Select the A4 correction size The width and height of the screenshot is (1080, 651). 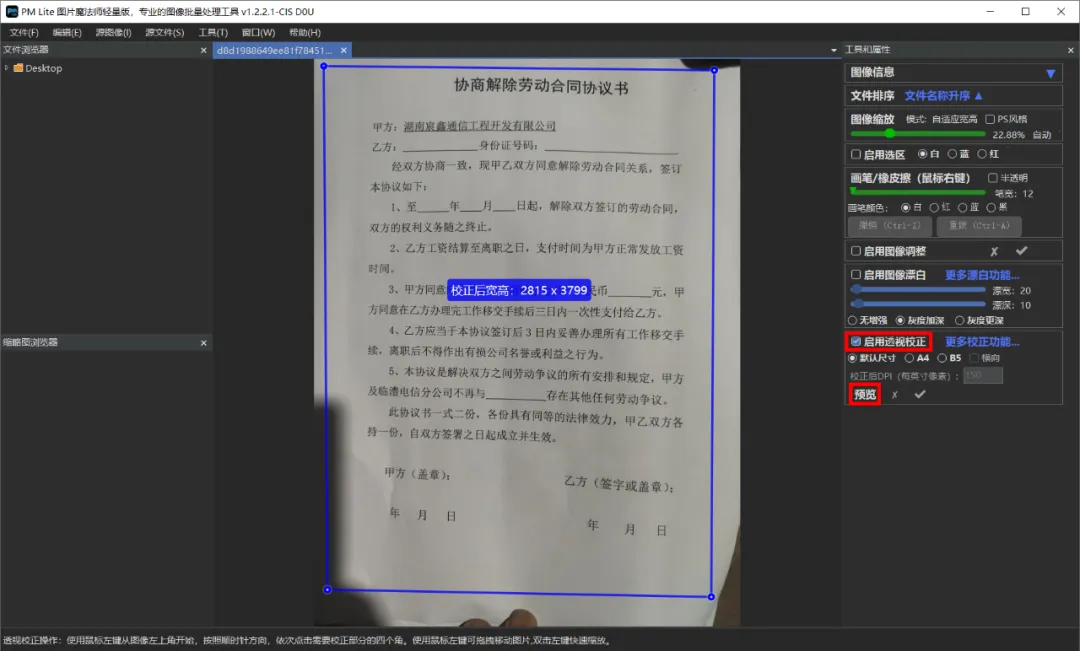click(909, 358)
